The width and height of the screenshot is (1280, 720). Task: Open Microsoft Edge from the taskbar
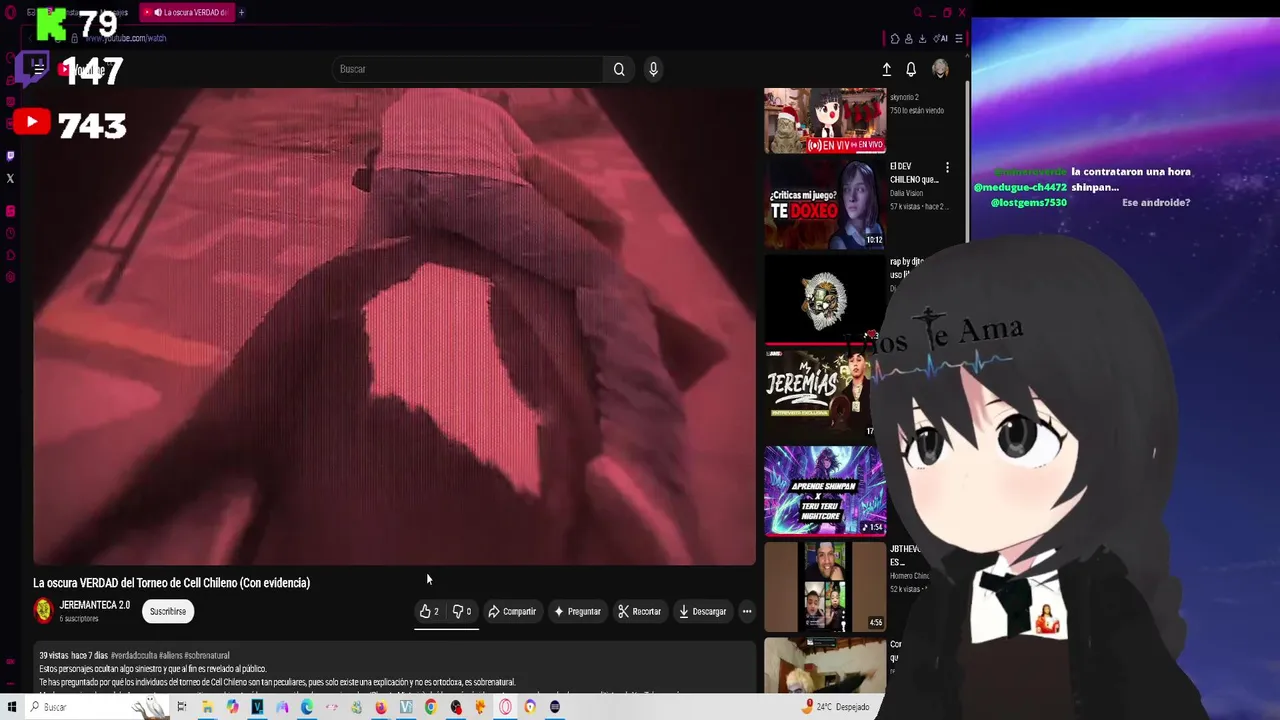(x=307, y=707)
